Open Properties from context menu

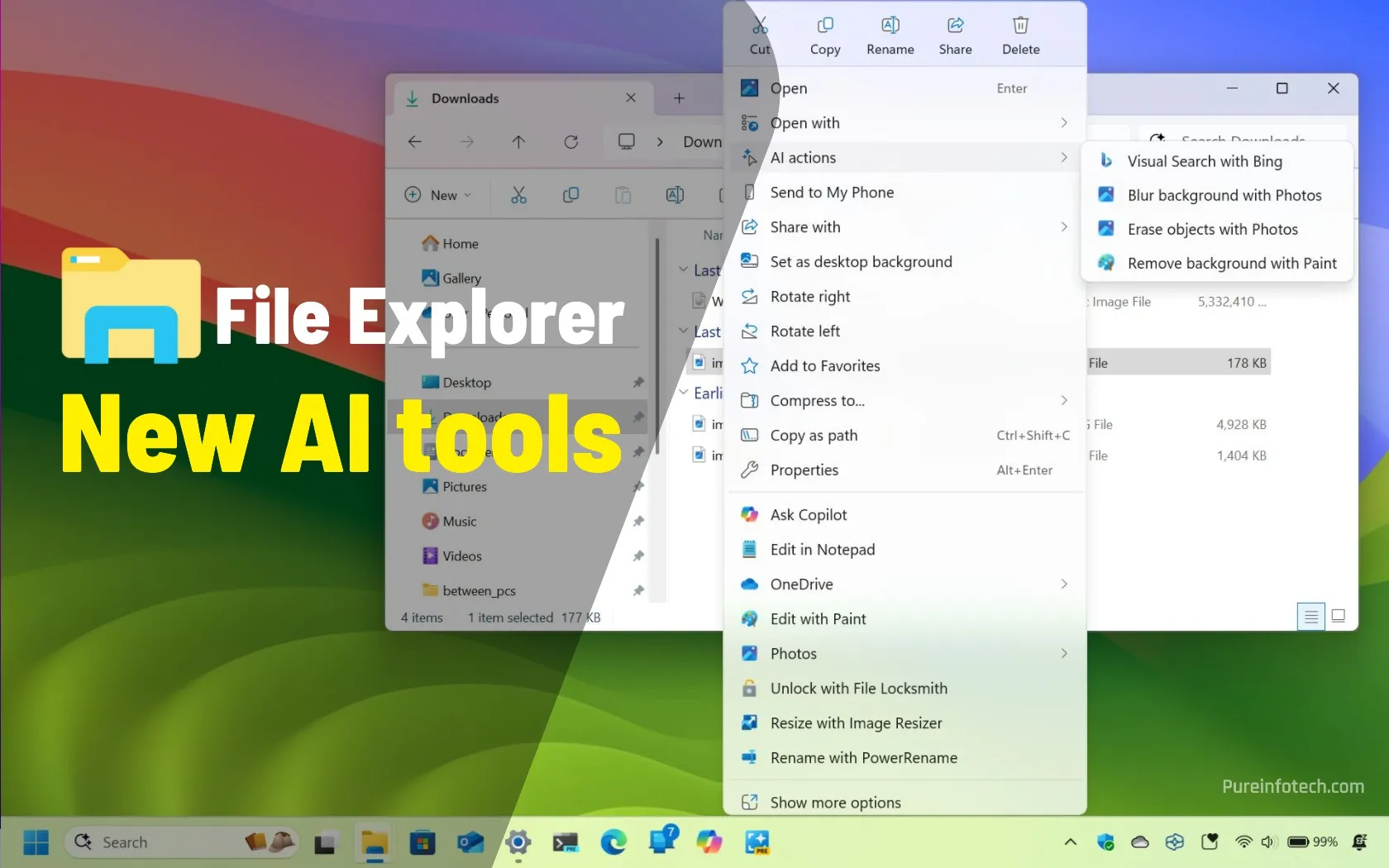(905, 470)
